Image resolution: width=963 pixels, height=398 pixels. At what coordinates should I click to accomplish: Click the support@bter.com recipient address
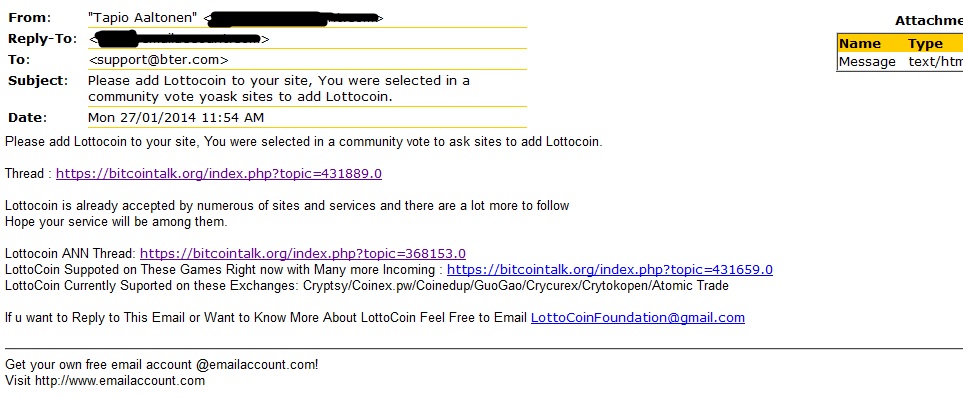click(x=158, y=60)
